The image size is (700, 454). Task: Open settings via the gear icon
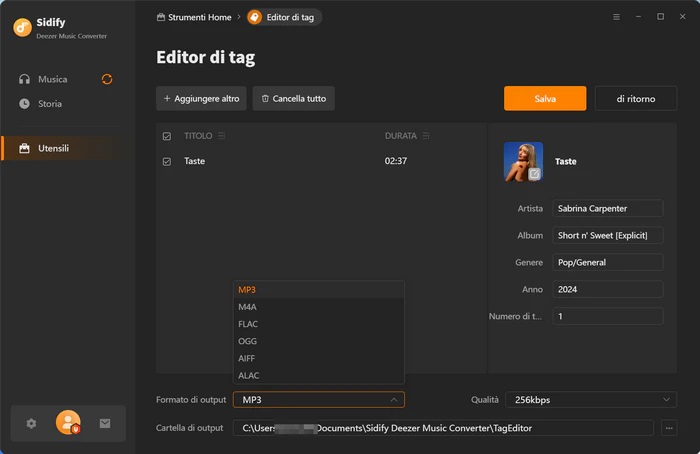point(31,423)
